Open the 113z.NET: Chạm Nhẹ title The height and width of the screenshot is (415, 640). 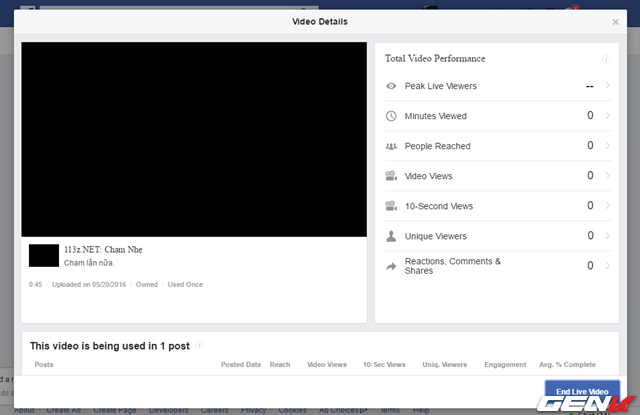point(103,249)
